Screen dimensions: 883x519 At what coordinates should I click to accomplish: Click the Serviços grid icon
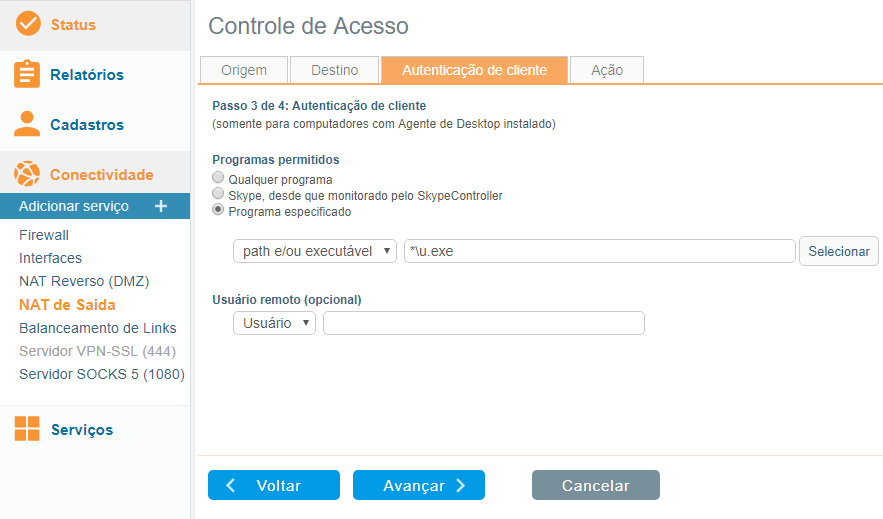27,428
